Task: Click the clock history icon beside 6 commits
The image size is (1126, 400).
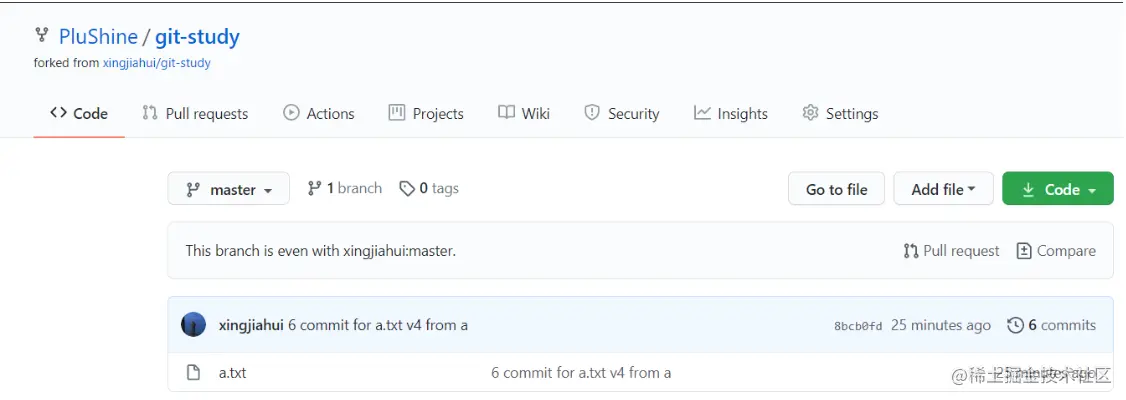Action: click(x=1015, y=325)
